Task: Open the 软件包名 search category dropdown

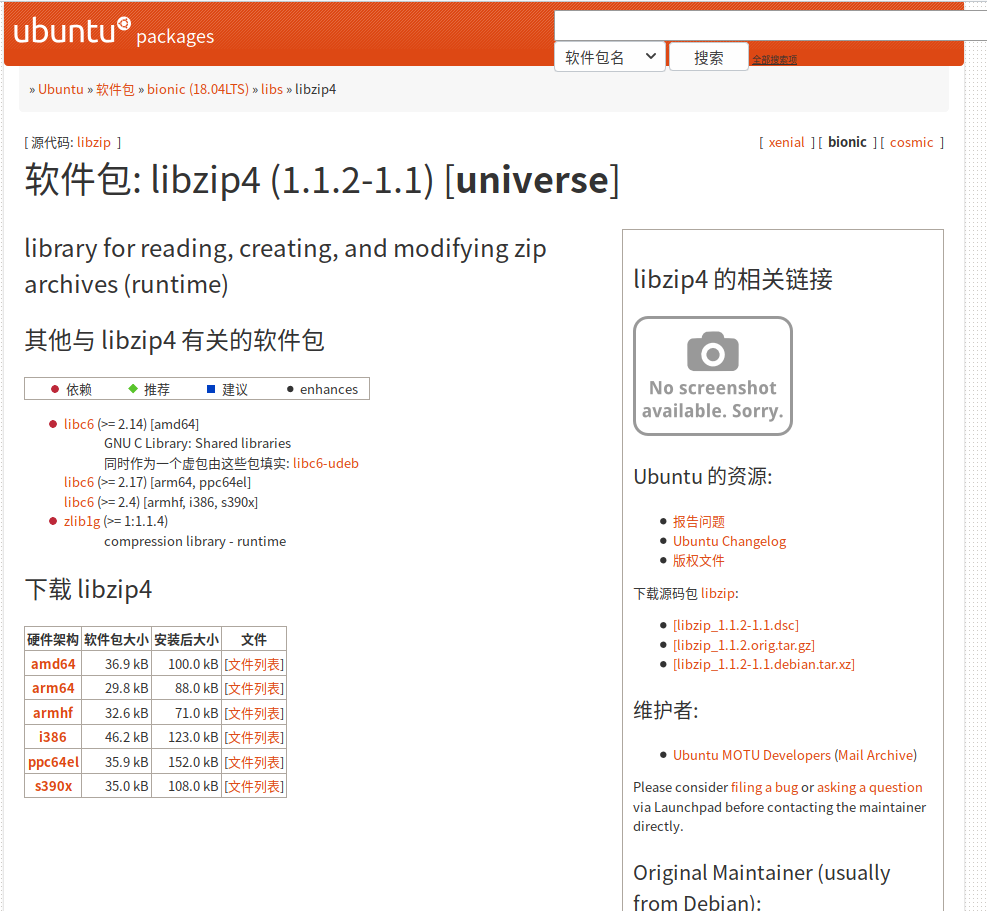Action: (x=609, y=56)
